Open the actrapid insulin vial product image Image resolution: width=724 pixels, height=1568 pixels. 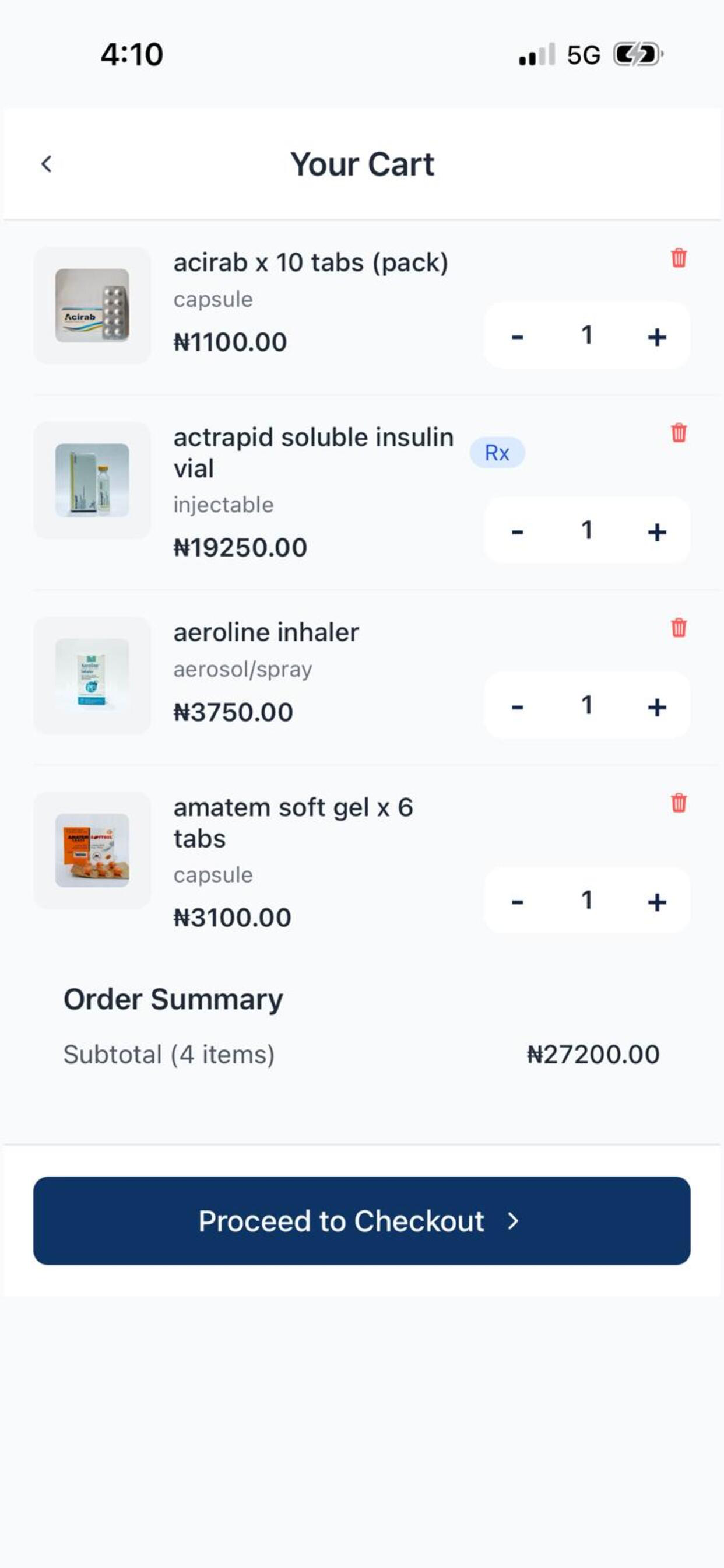92,480
